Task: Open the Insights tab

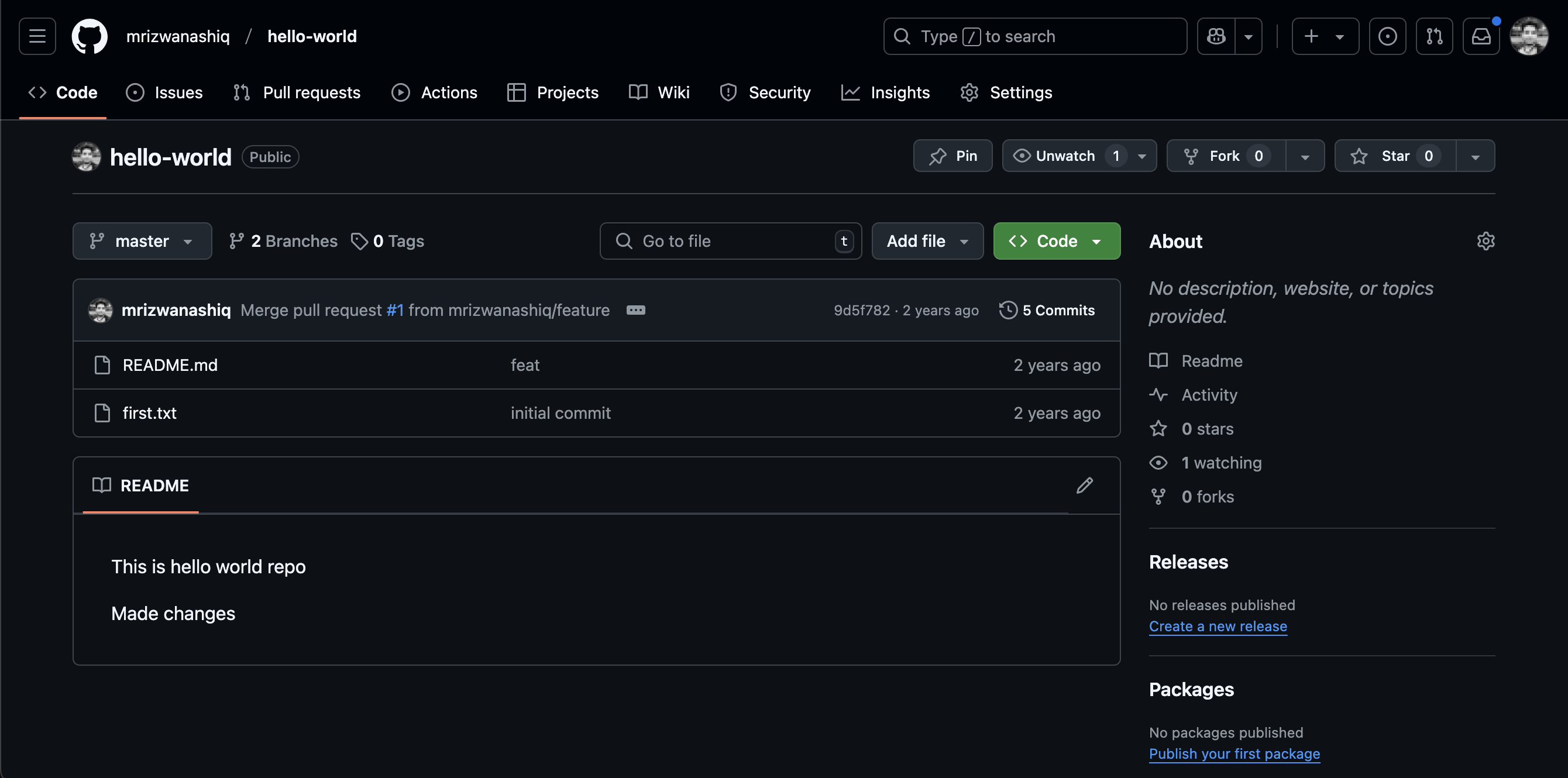Action: pos(886,92)
